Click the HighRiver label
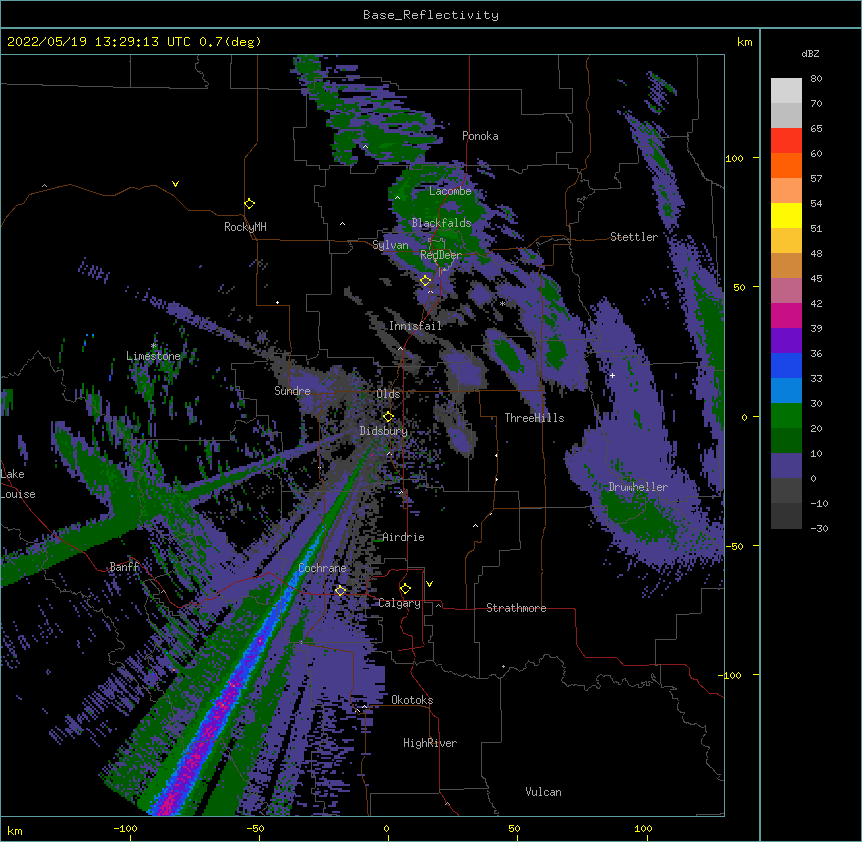Screen dimensions: 862x842 [x=430, y=743]
